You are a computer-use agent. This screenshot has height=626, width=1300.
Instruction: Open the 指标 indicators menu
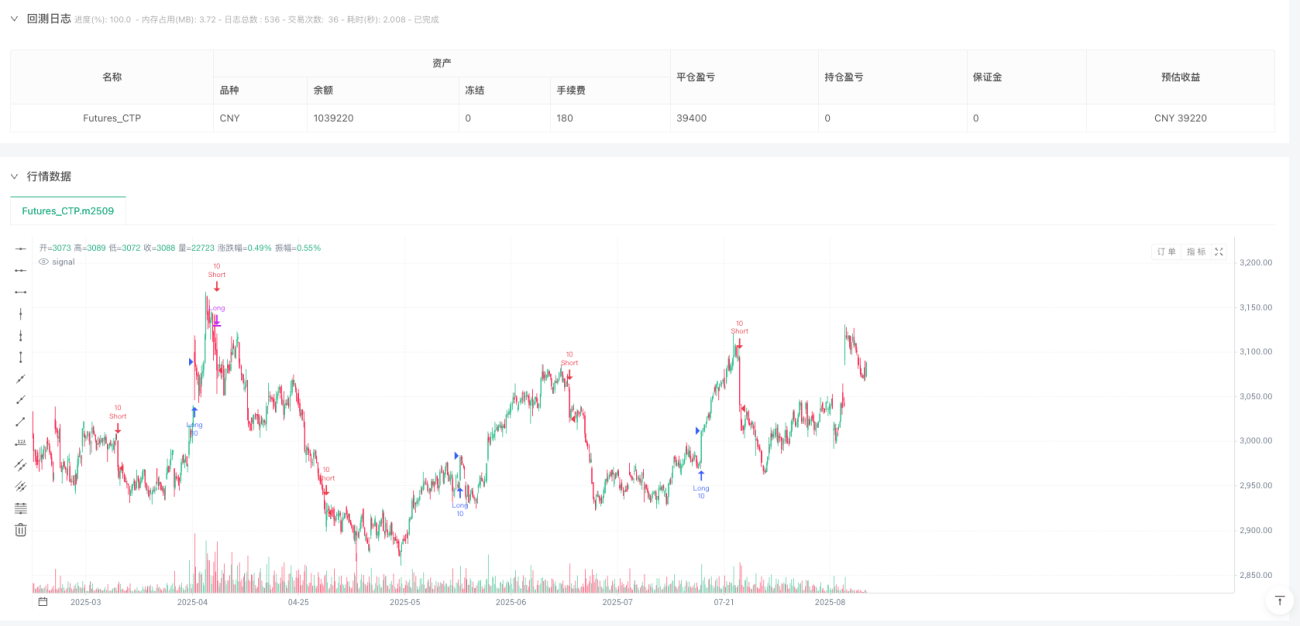pos(1196,252)
